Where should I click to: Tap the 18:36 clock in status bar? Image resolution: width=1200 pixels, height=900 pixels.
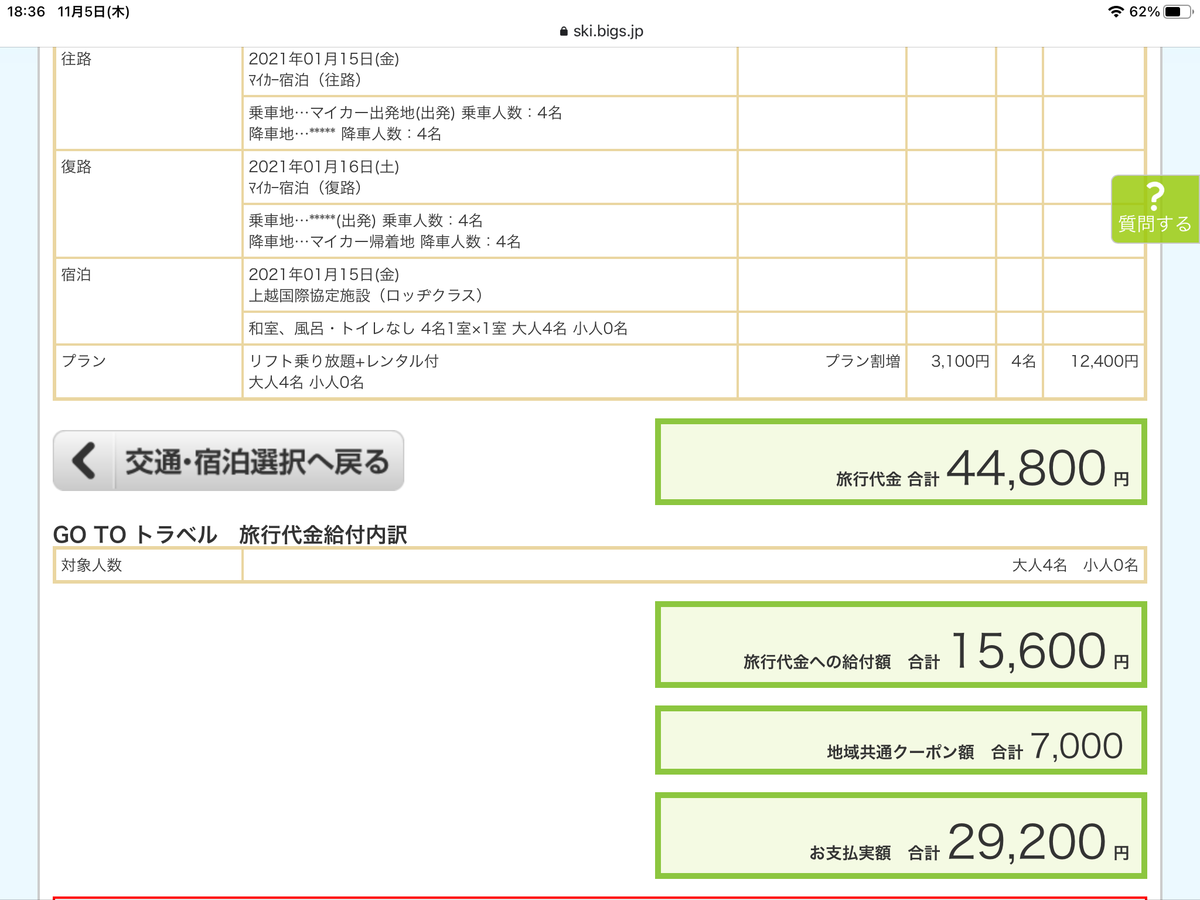(x=25, y=11)
